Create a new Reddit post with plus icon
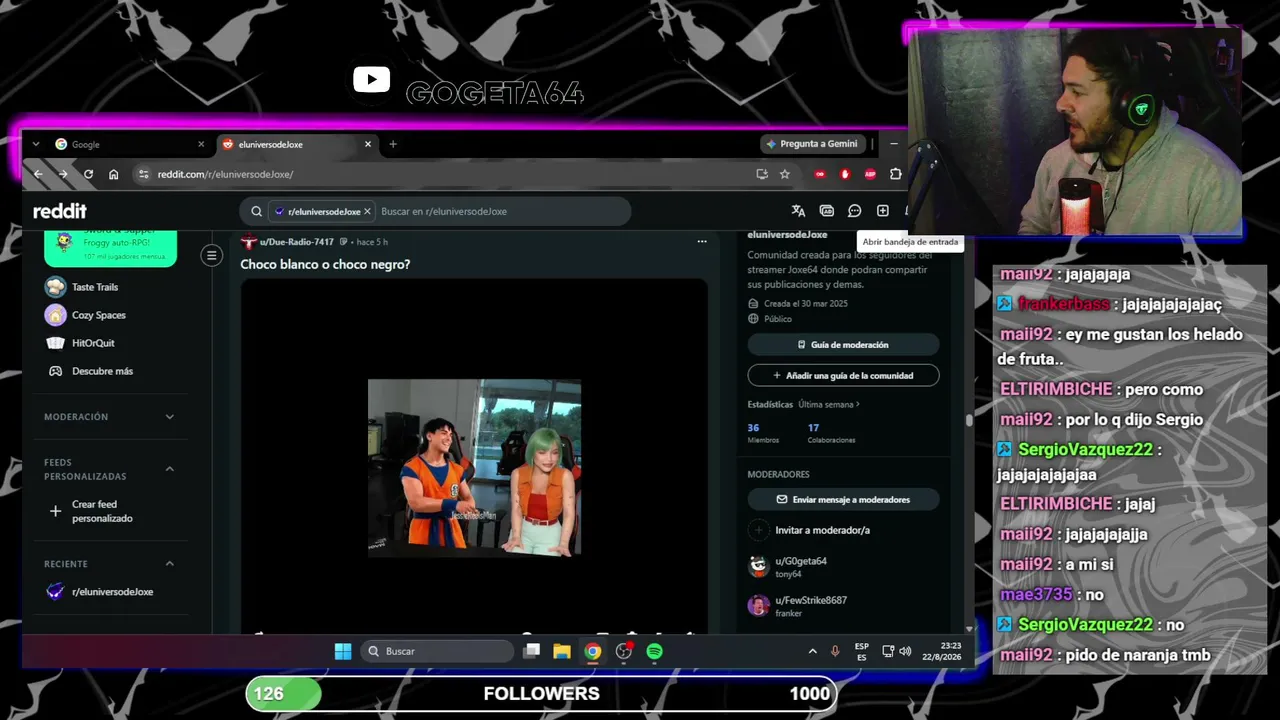 click(x=883, y=211)
